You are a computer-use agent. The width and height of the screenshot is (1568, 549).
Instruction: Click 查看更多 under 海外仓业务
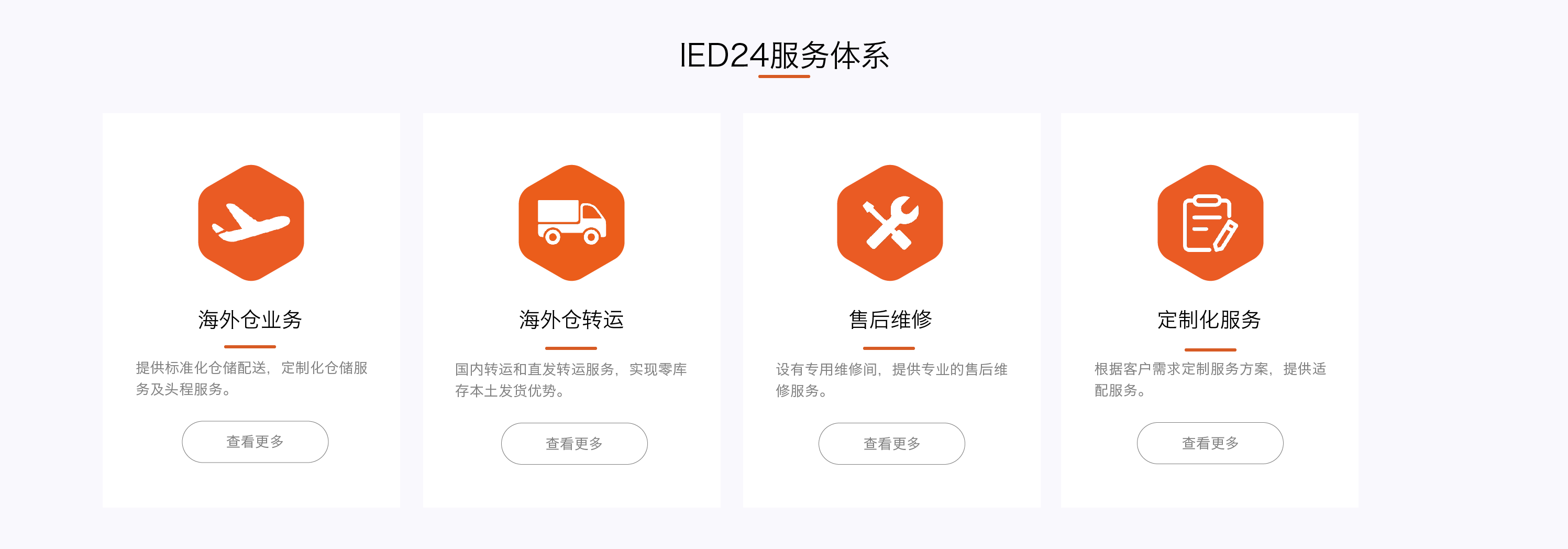(x=255, y=442)
